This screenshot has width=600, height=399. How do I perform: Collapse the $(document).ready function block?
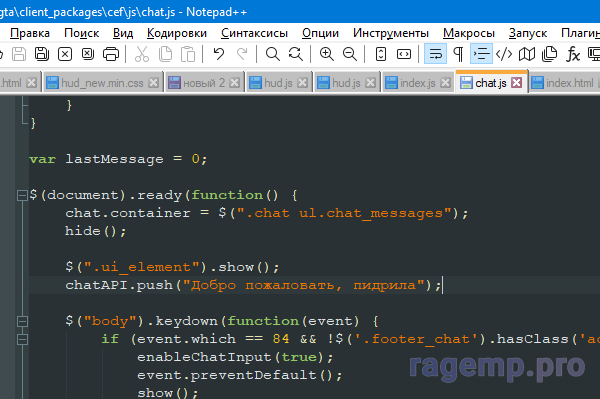[x=22, y=195]
